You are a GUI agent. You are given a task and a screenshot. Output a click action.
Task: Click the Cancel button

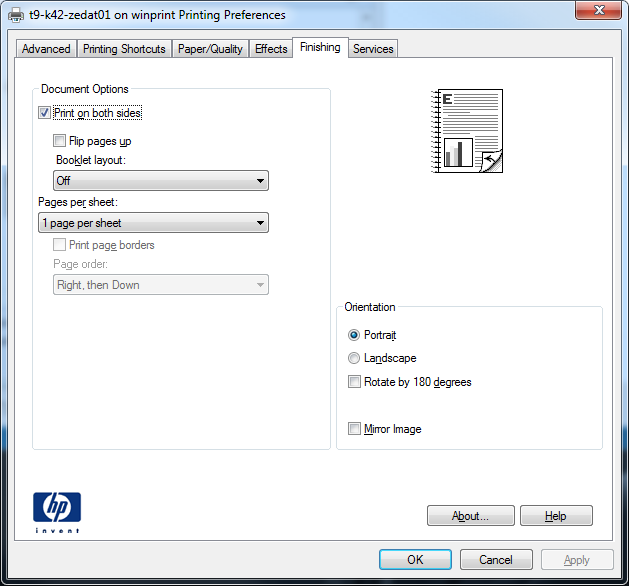click(496, 560)
